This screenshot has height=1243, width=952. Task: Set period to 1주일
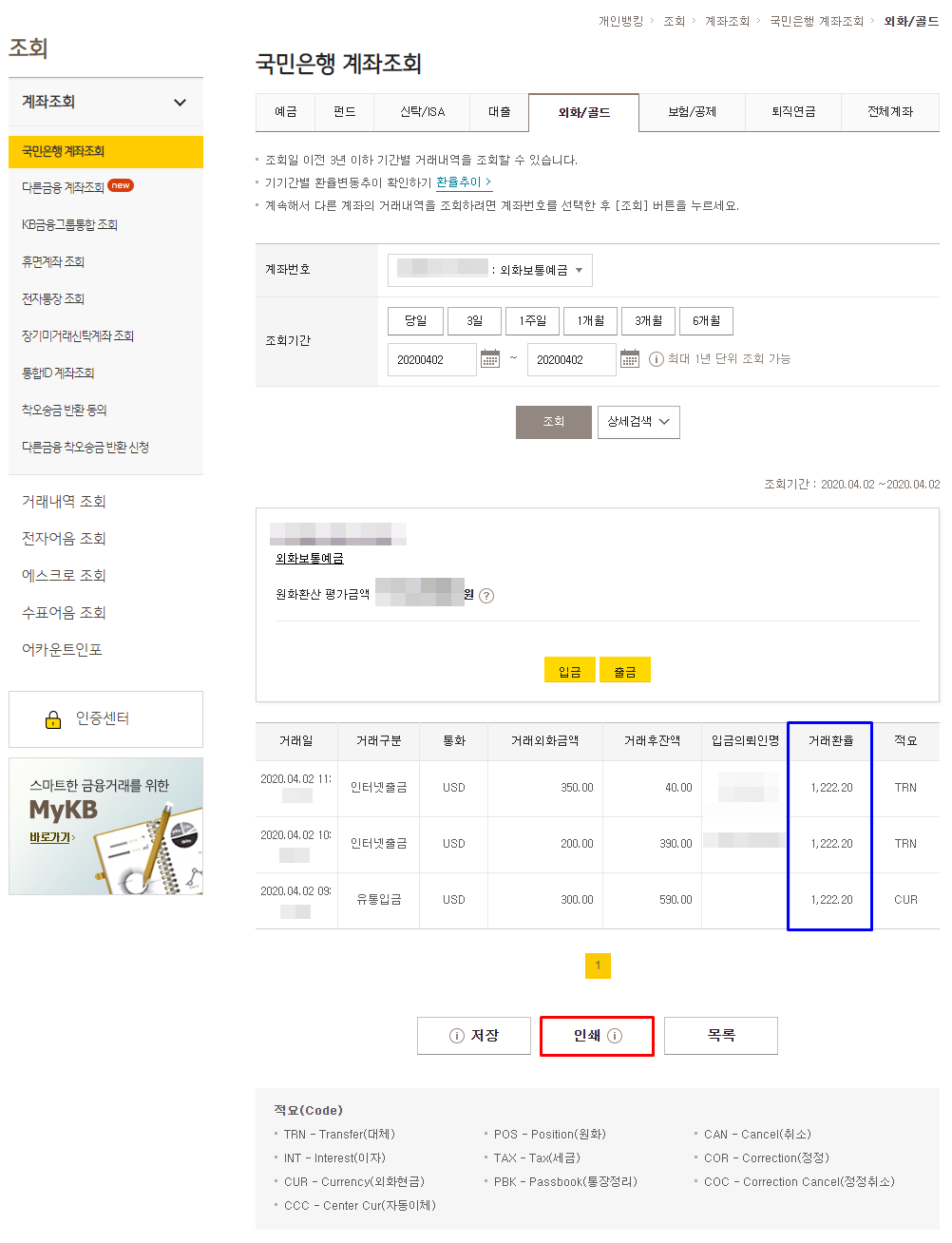533,321
